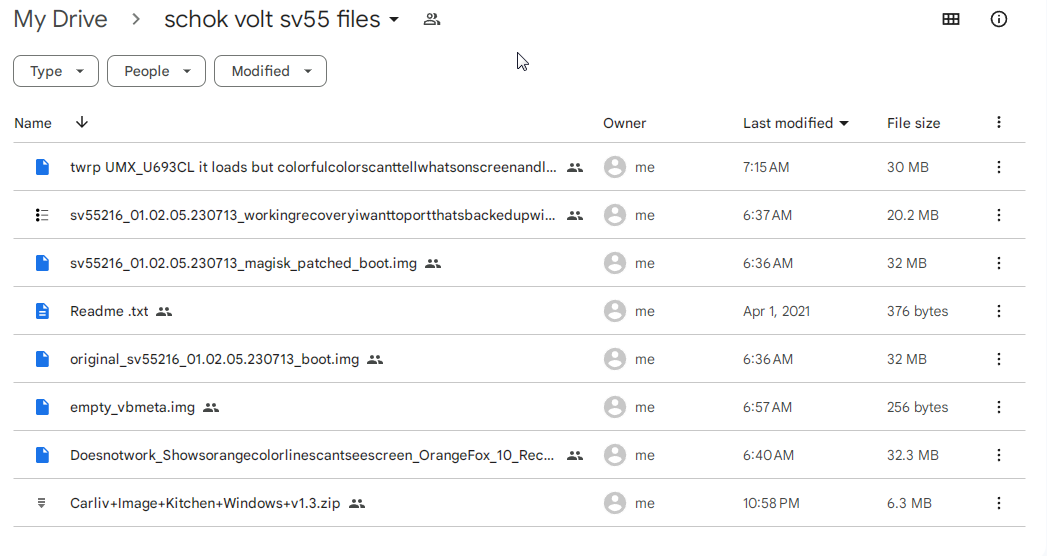The height and width of the screenshot is (556, 1047).
Task: Open more actions for magisk_patched_boot.img
Action: coord(999,263)
